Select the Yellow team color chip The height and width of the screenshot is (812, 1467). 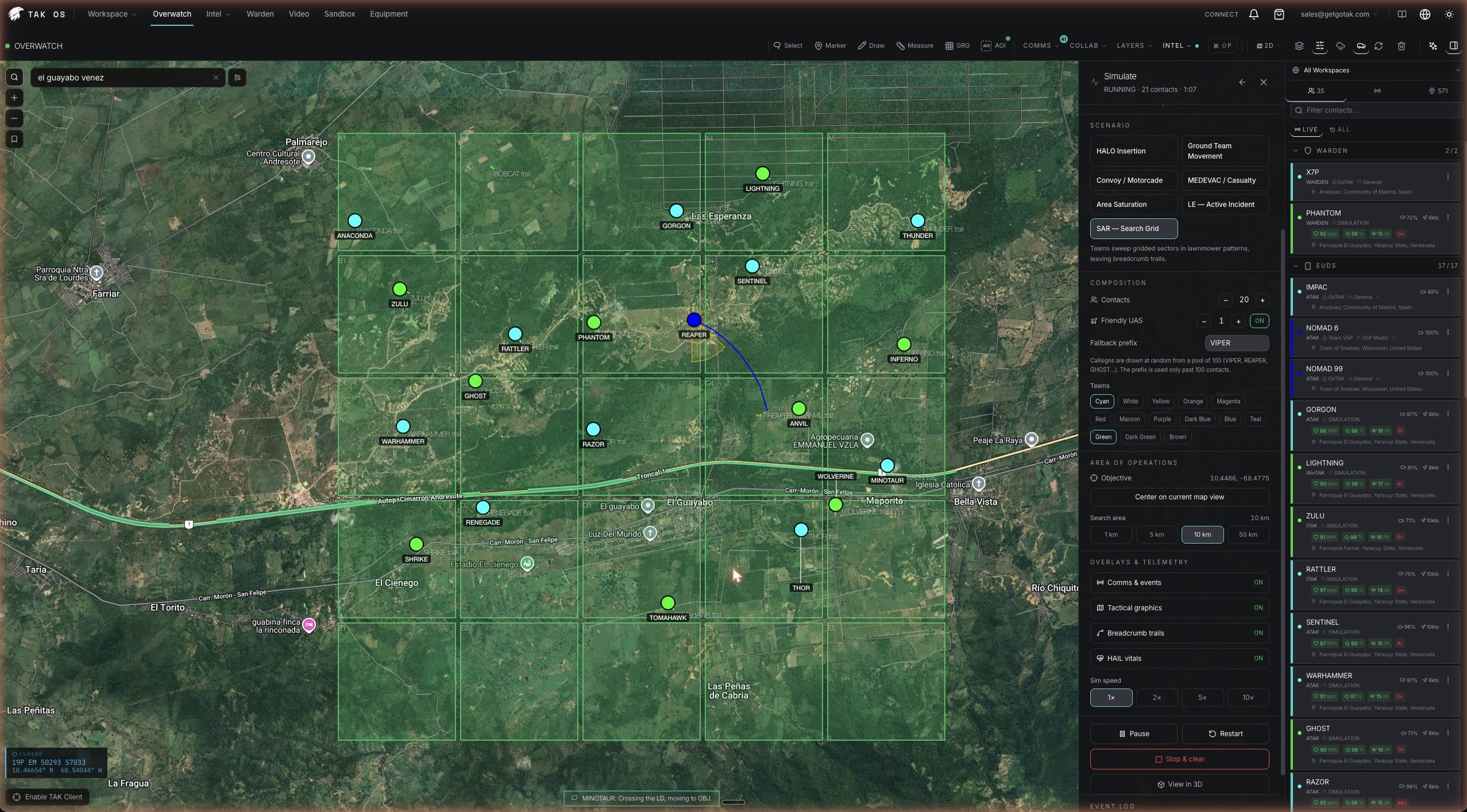(x=1160, y=401)
